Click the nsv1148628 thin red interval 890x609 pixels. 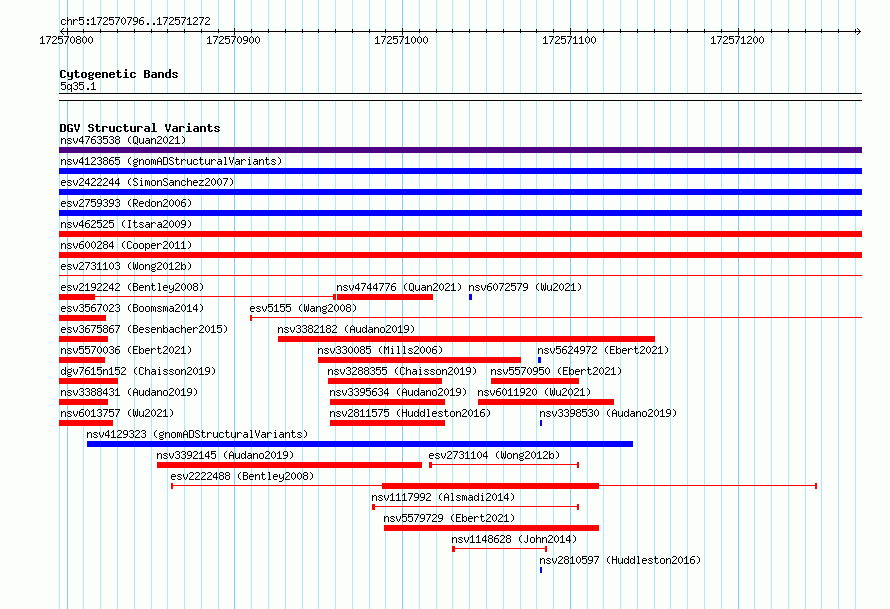[x=499, y=549]
